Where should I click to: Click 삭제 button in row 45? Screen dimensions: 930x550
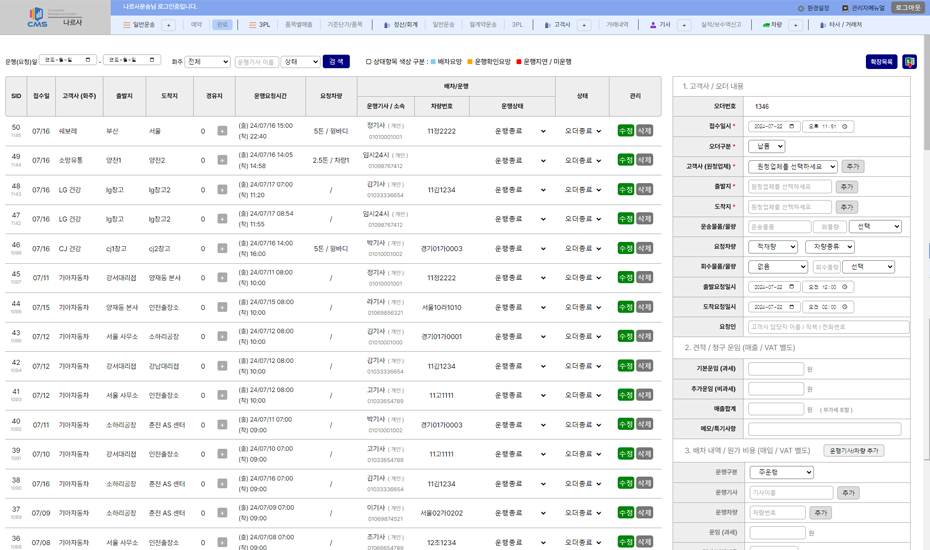[645, 278]
